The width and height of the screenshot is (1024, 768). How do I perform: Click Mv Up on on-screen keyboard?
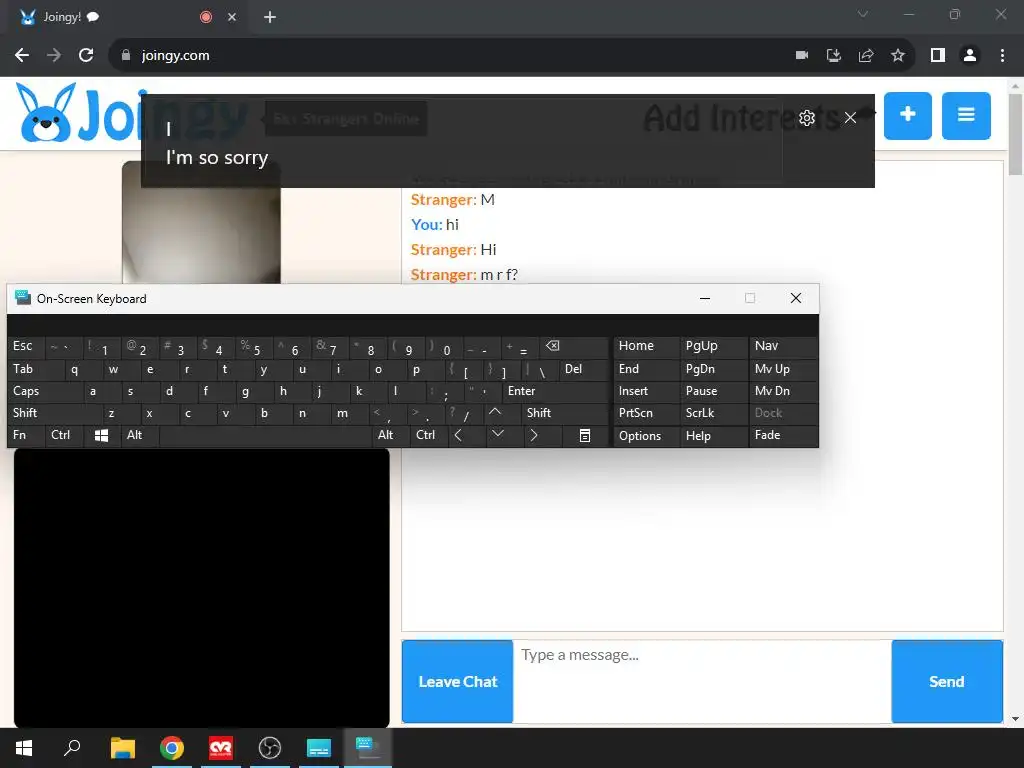click(x=783, y=369)
